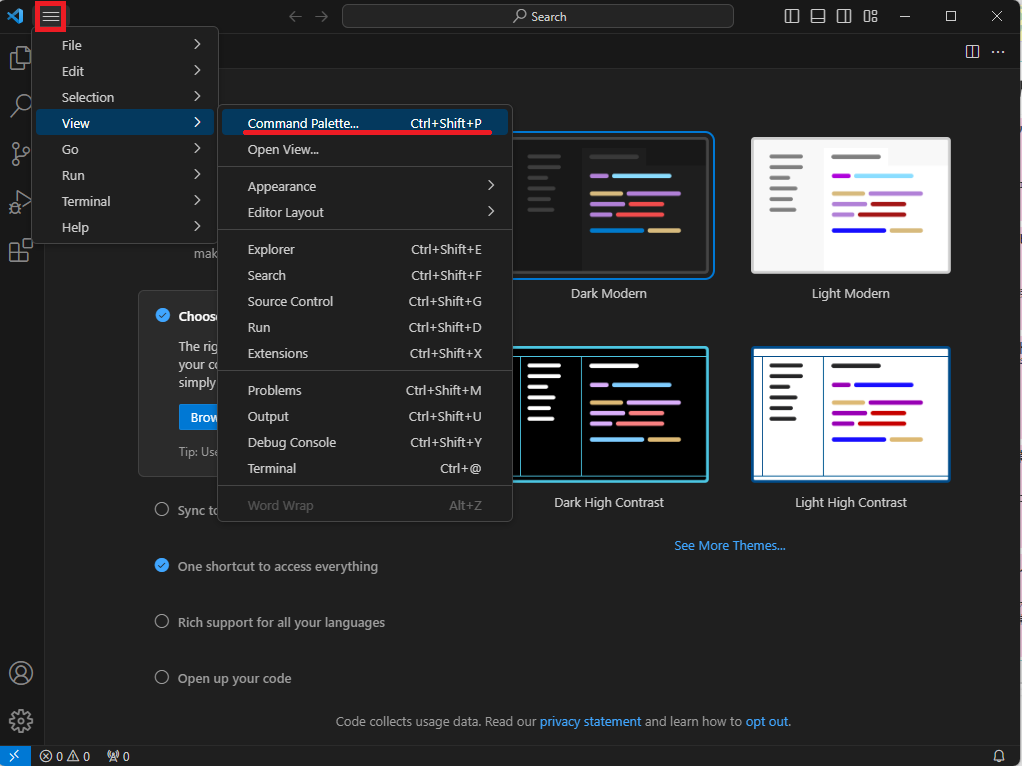Pick the Dark High Contrast theme thumbnail
1022x766 pixels.
pos(610,415)
